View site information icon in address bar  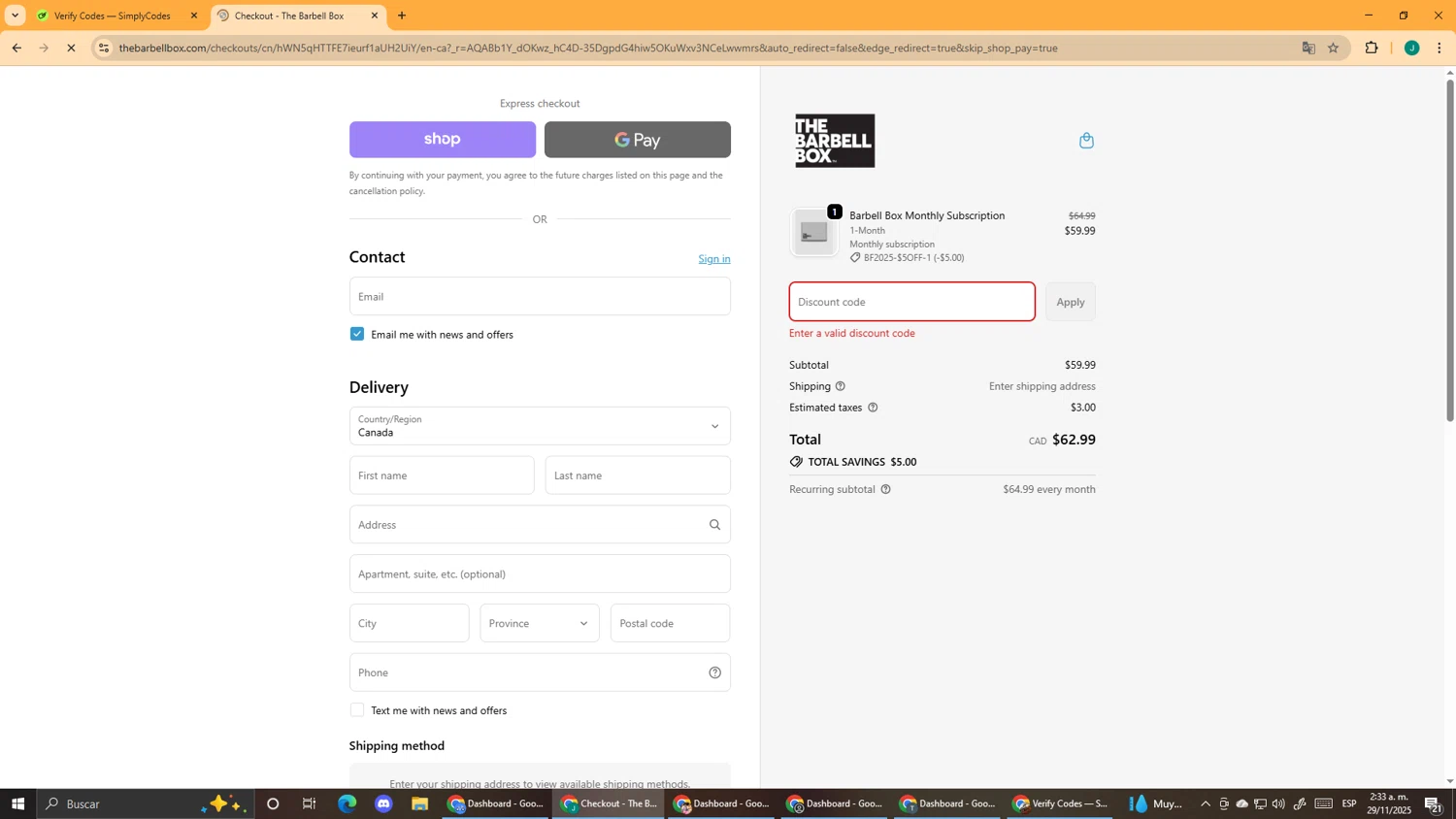coord(104,48)
